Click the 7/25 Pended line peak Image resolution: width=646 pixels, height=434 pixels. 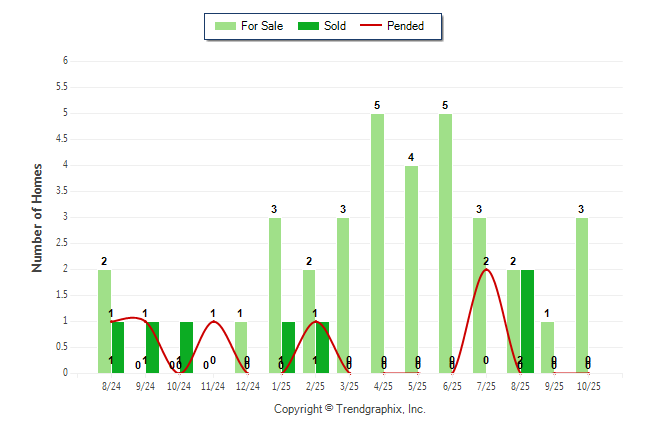[486, 269]
